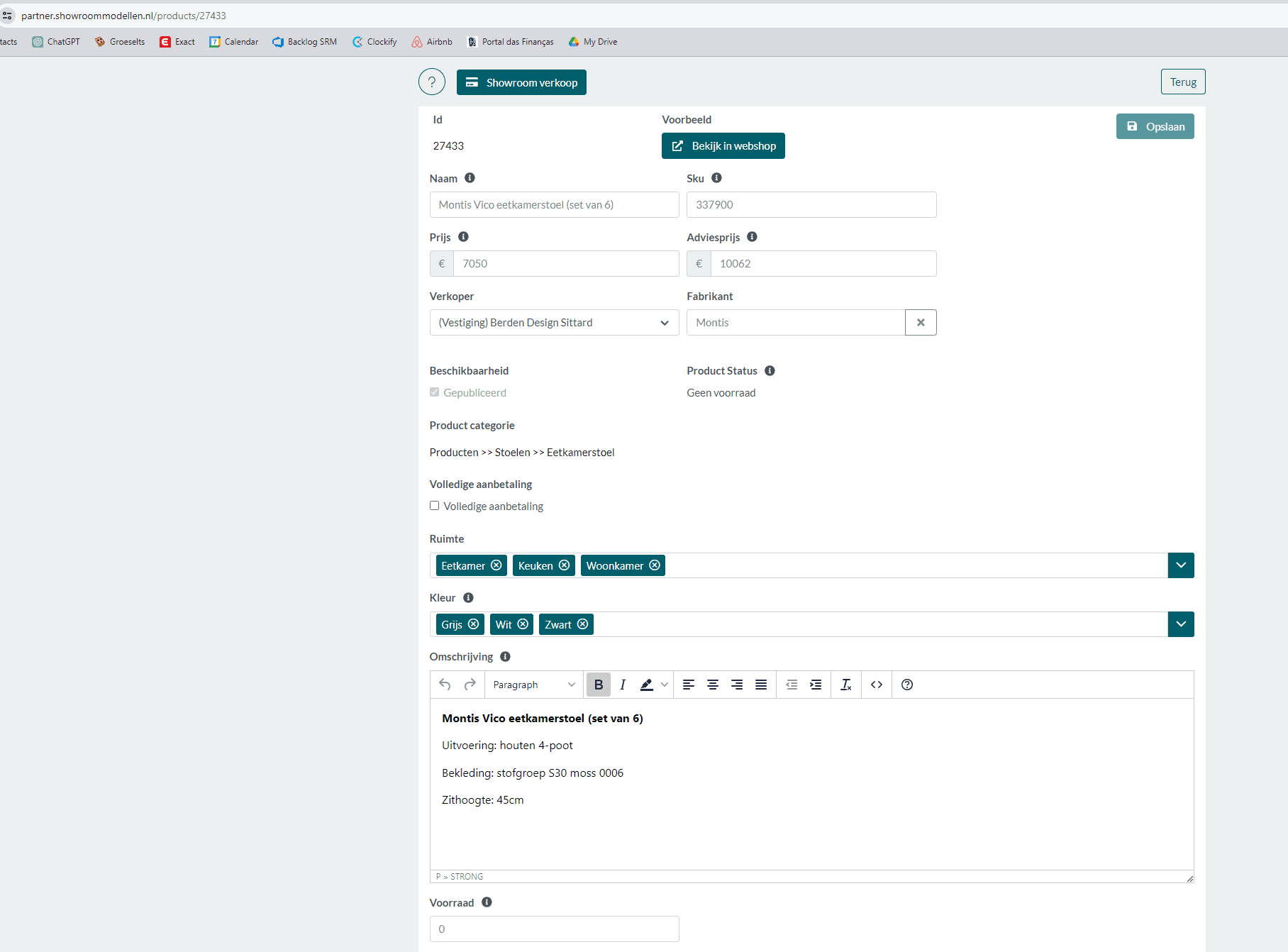Enable the Volledige aanbetaling checkbox

[434, 505]
